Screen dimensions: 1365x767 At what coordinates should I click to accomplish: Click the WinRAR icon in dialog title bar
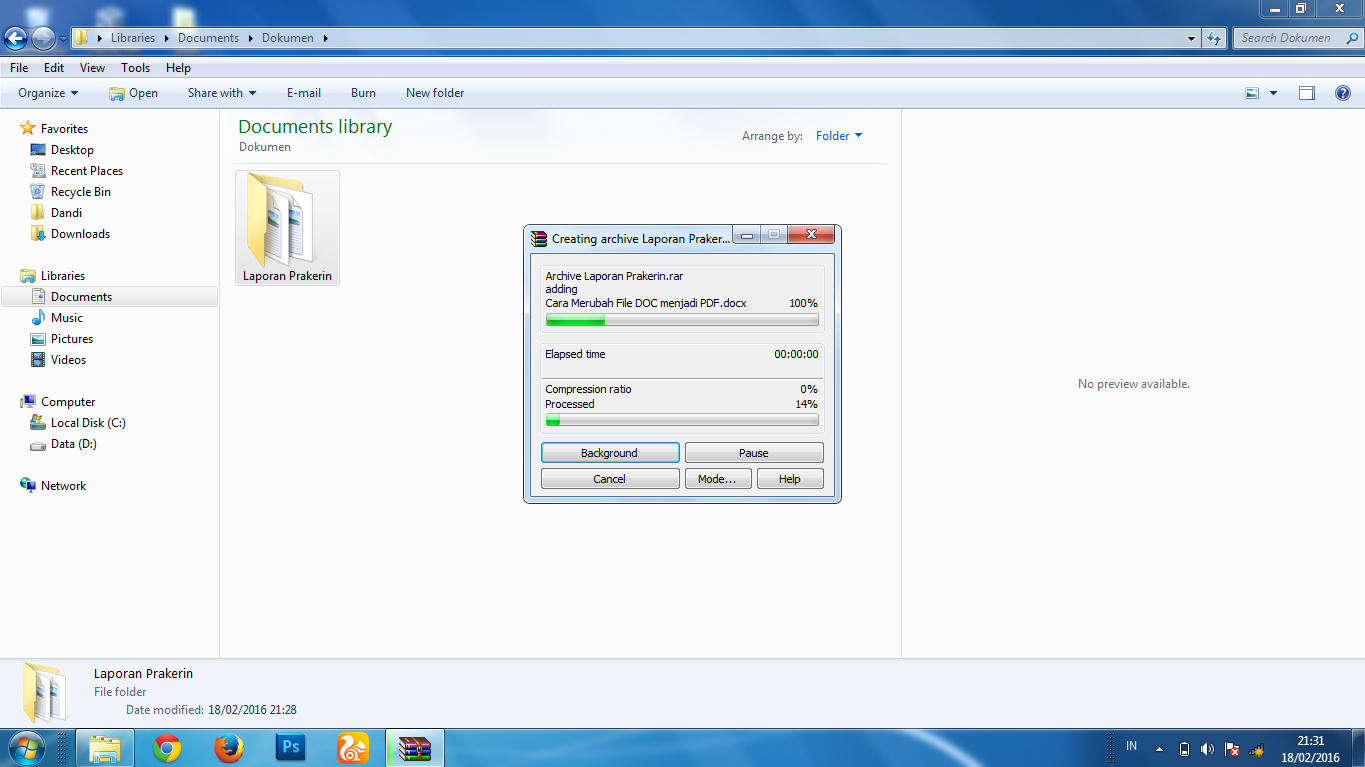pos(540,239)
